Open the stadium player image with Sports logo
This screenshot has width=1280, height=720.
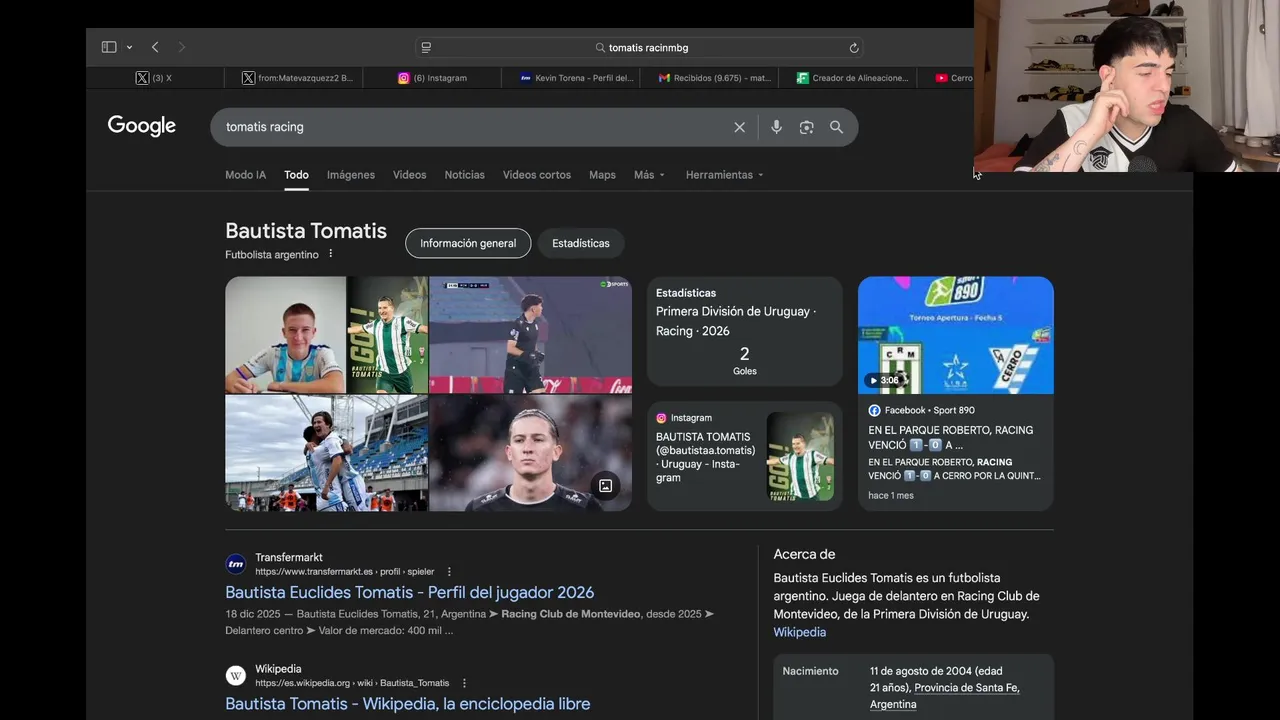point(530,334)
